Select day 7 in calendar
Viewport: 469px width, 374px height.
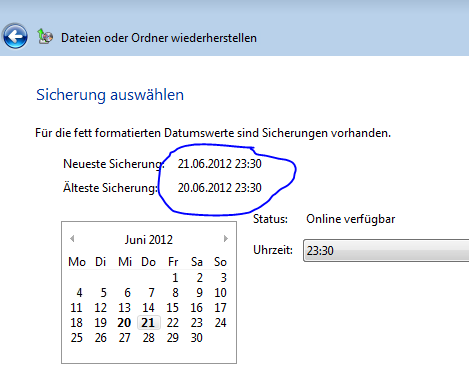click(x=151, y=293)
